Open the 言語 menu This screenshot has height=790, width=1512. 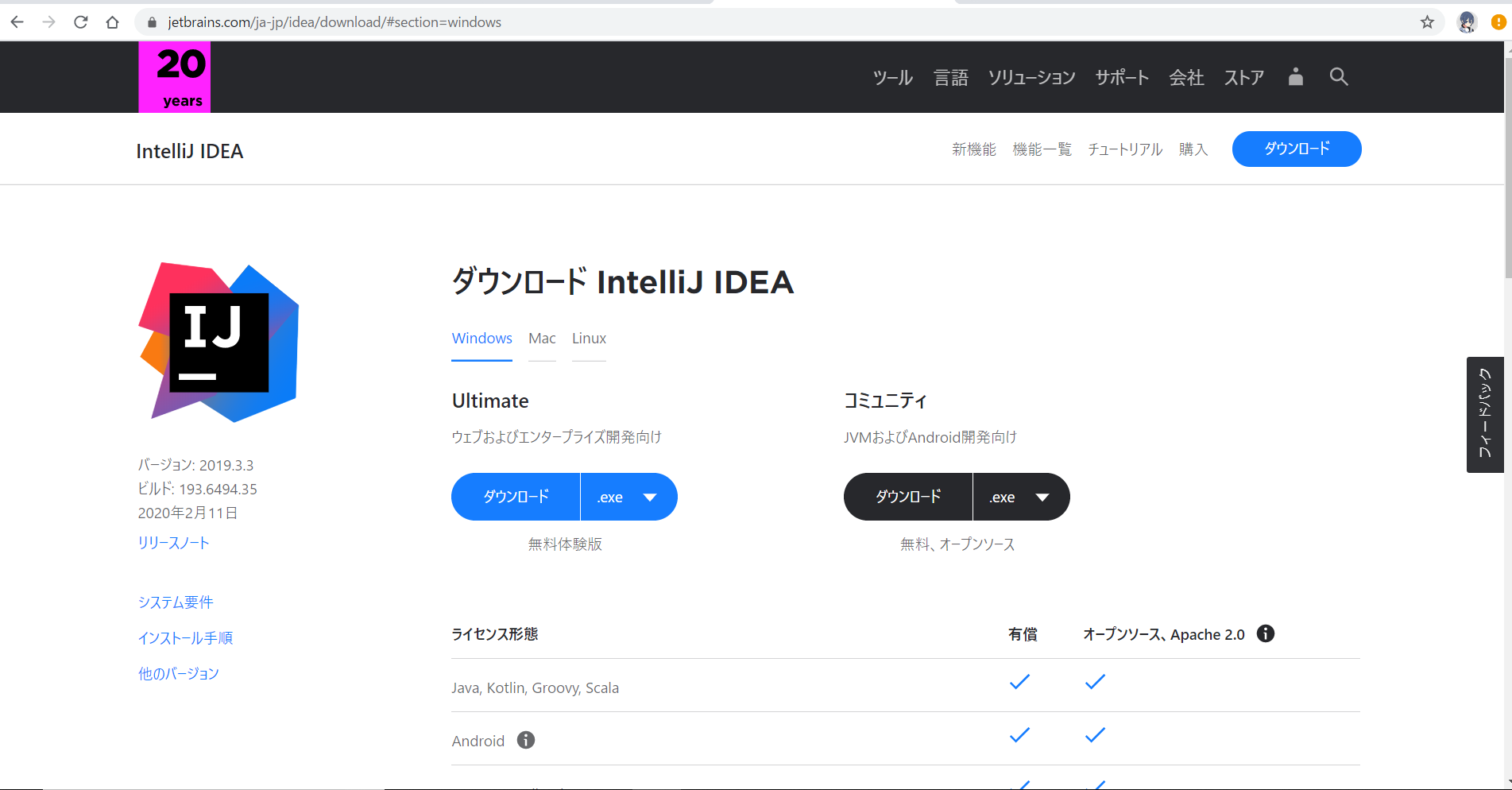pos(951,77)
